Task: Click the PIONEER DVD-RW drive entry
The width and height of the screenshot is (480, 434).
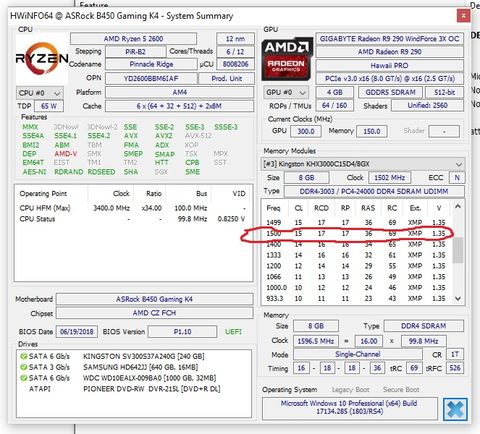Action: click(152, 389)
